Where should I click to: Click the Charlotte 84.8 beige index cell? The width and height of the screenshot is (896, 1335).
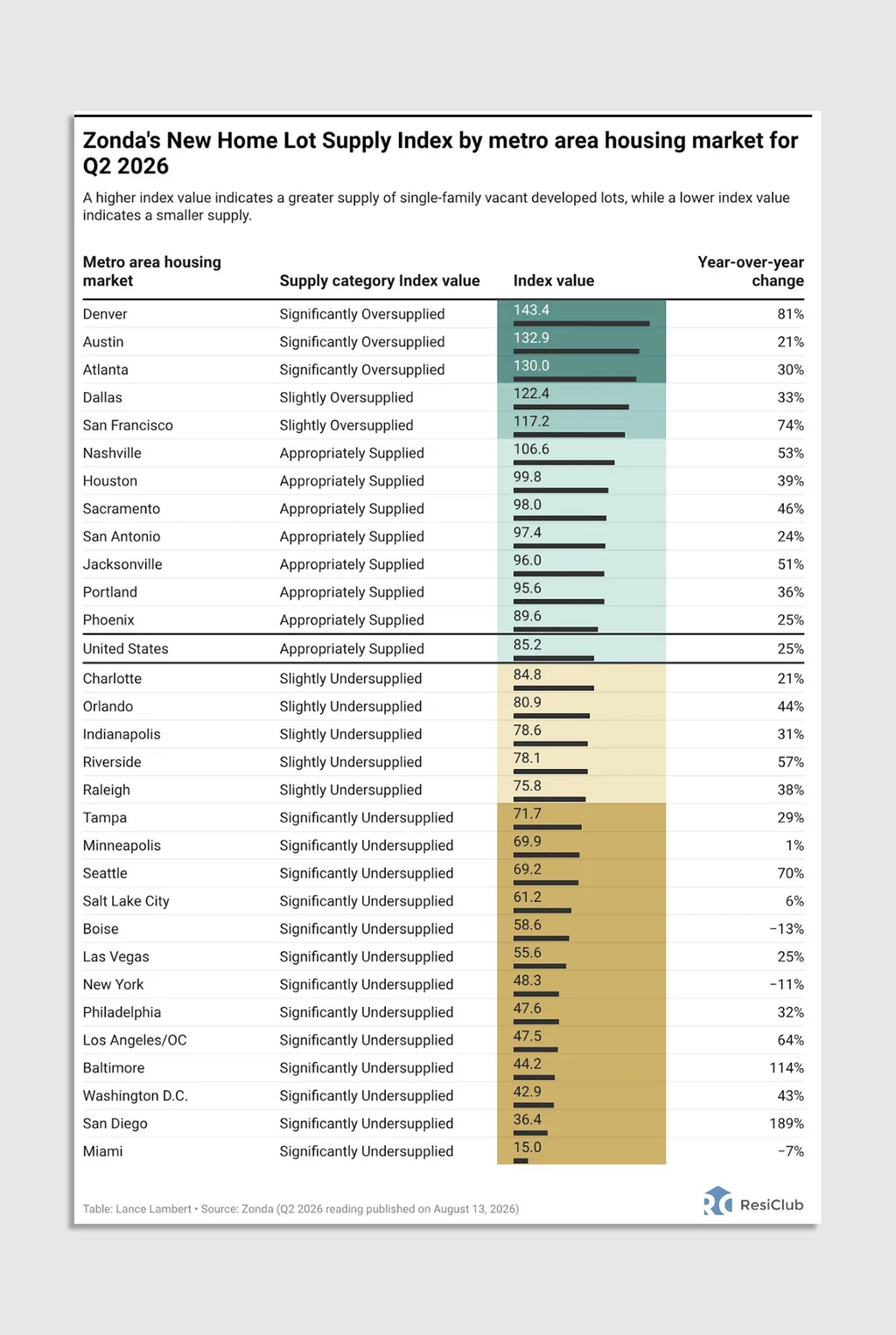581,678
